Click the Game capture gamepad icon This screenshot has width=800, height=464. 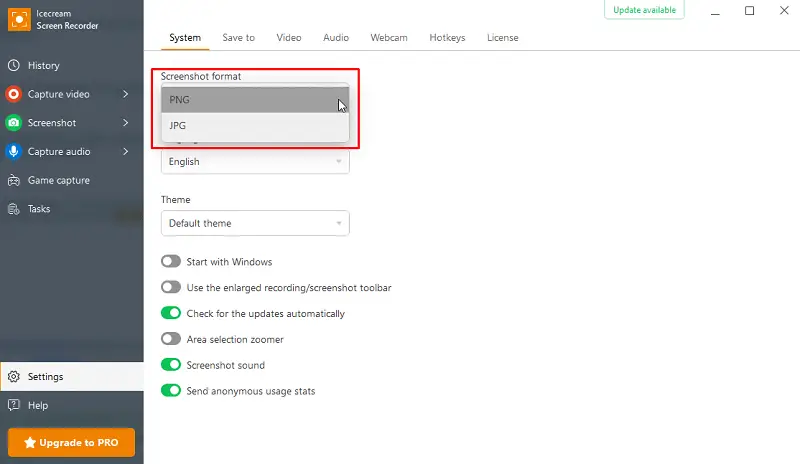coord(14,180)
